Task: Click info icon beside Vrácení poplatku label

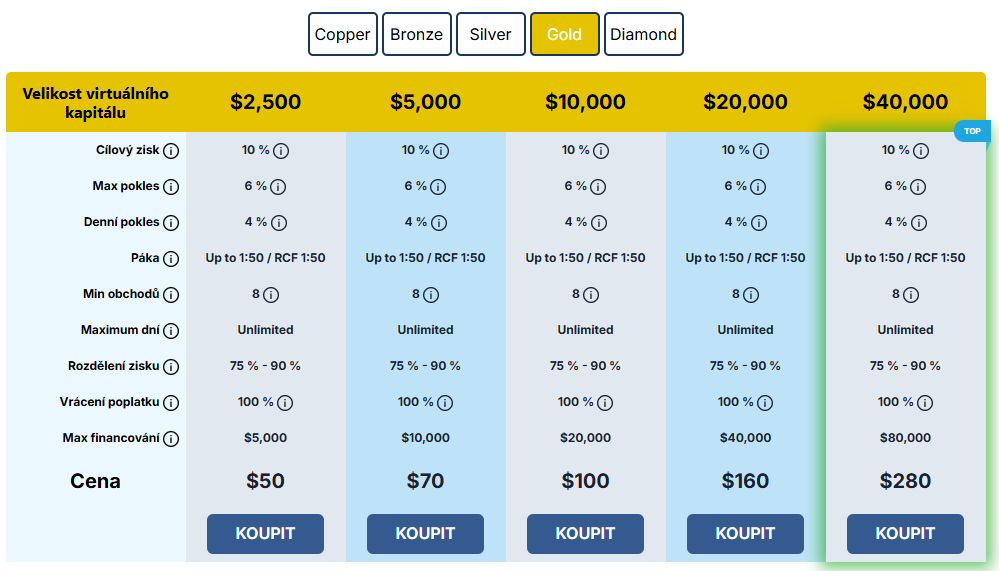Action: (171, 403)
